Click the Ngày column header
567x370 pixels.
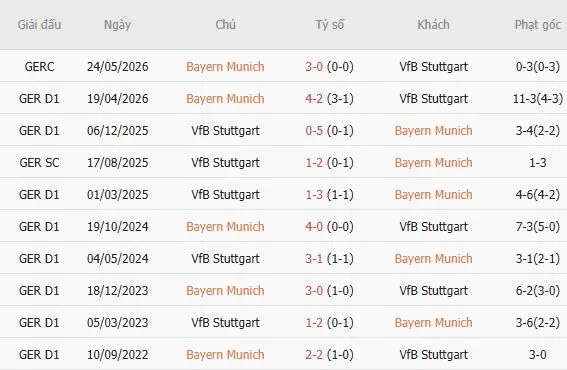[x=118, y=25]
